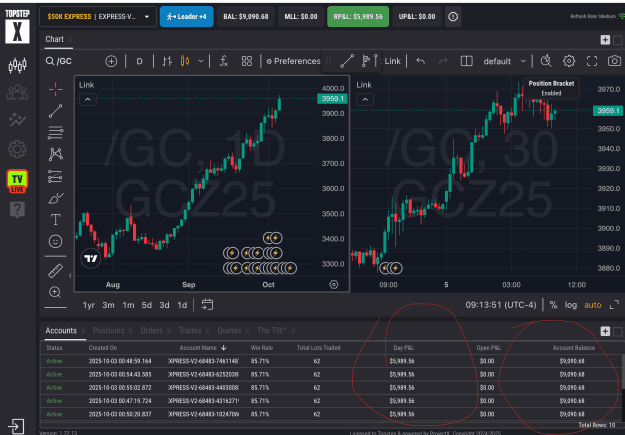Redo the last chart action
This screenshot has height=435, width=625.
point(443,61)
